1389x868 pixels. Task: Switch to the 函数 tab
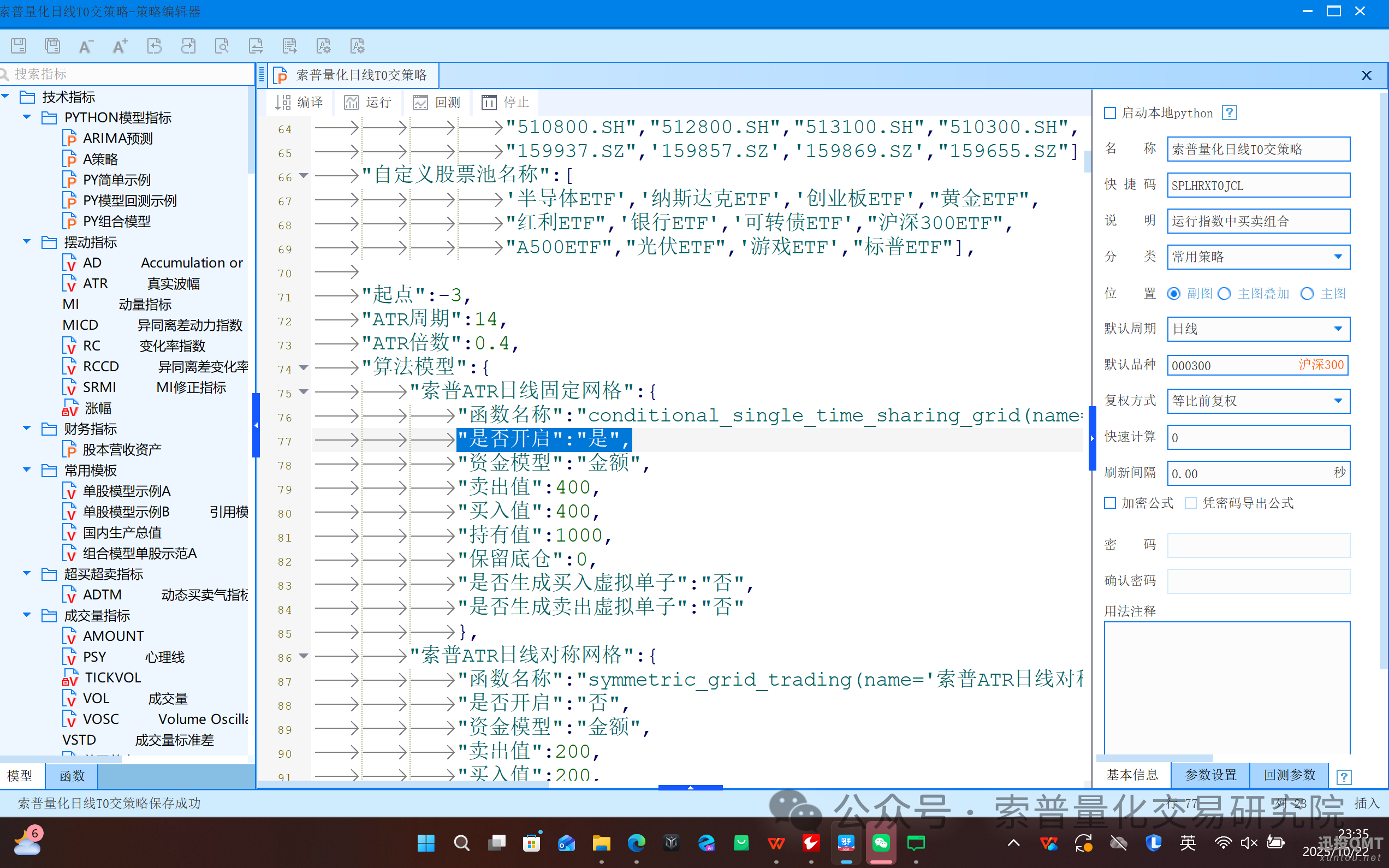(72, 776)
